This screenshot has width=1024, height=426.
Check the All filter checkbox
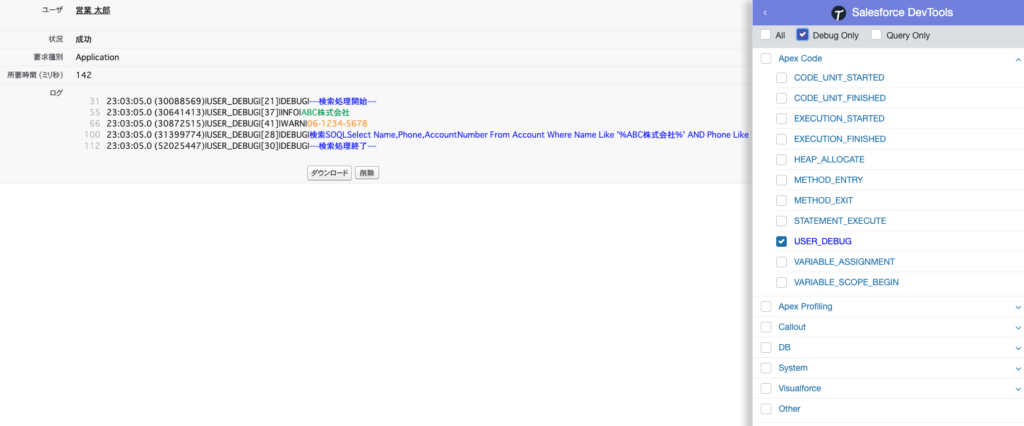pyautogui.click(x=765, y=35)
